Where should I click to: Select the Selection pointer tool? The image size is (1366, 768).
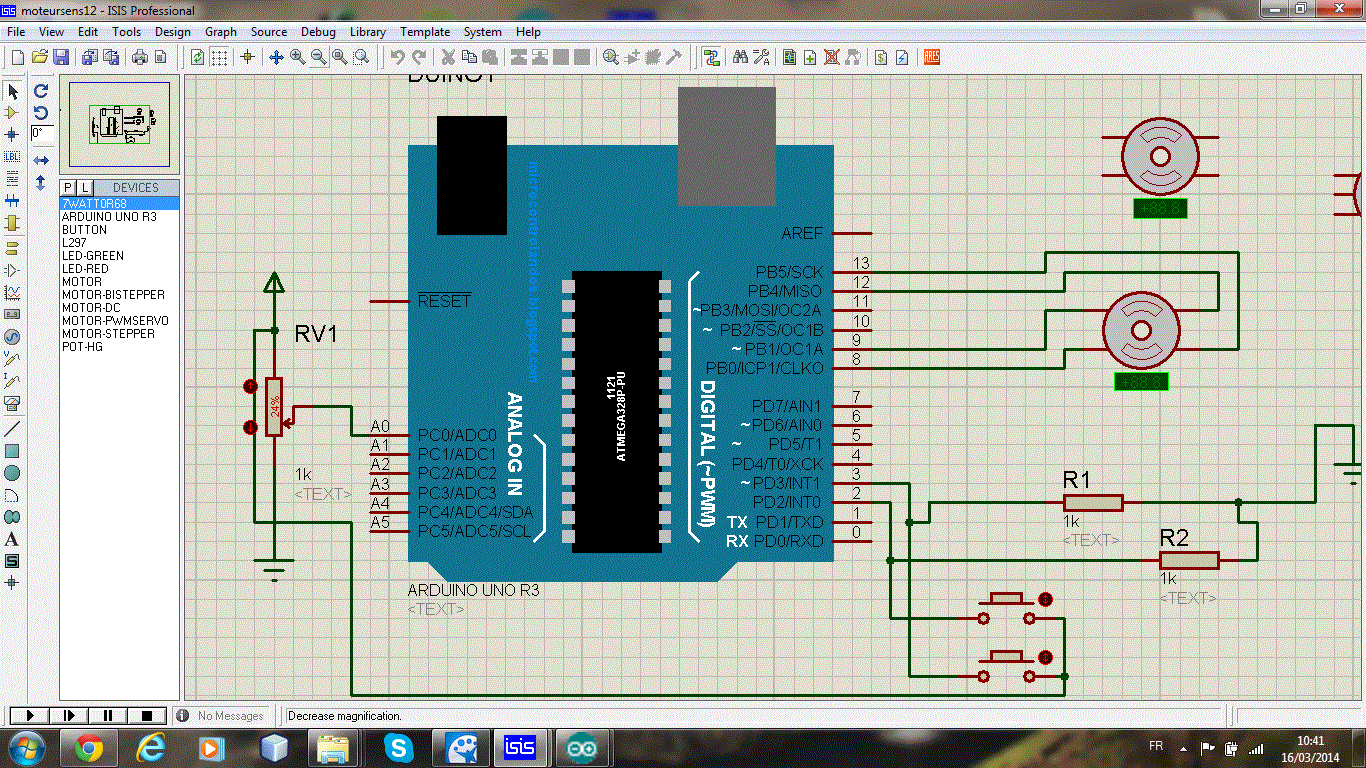13,91
